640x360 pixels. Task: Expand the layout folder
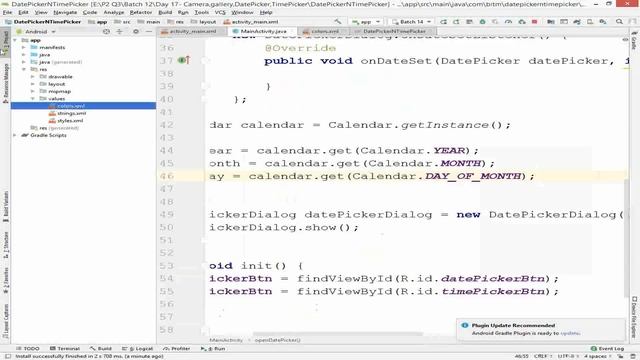click(33, 84)
